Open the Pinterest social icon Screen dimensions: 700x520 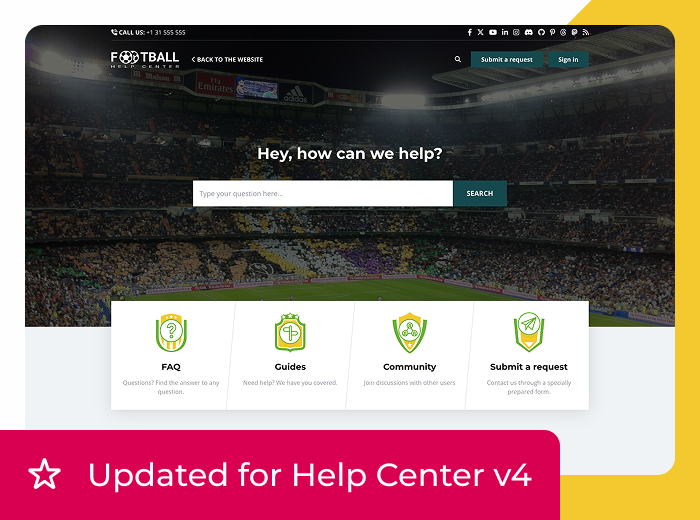552,32
